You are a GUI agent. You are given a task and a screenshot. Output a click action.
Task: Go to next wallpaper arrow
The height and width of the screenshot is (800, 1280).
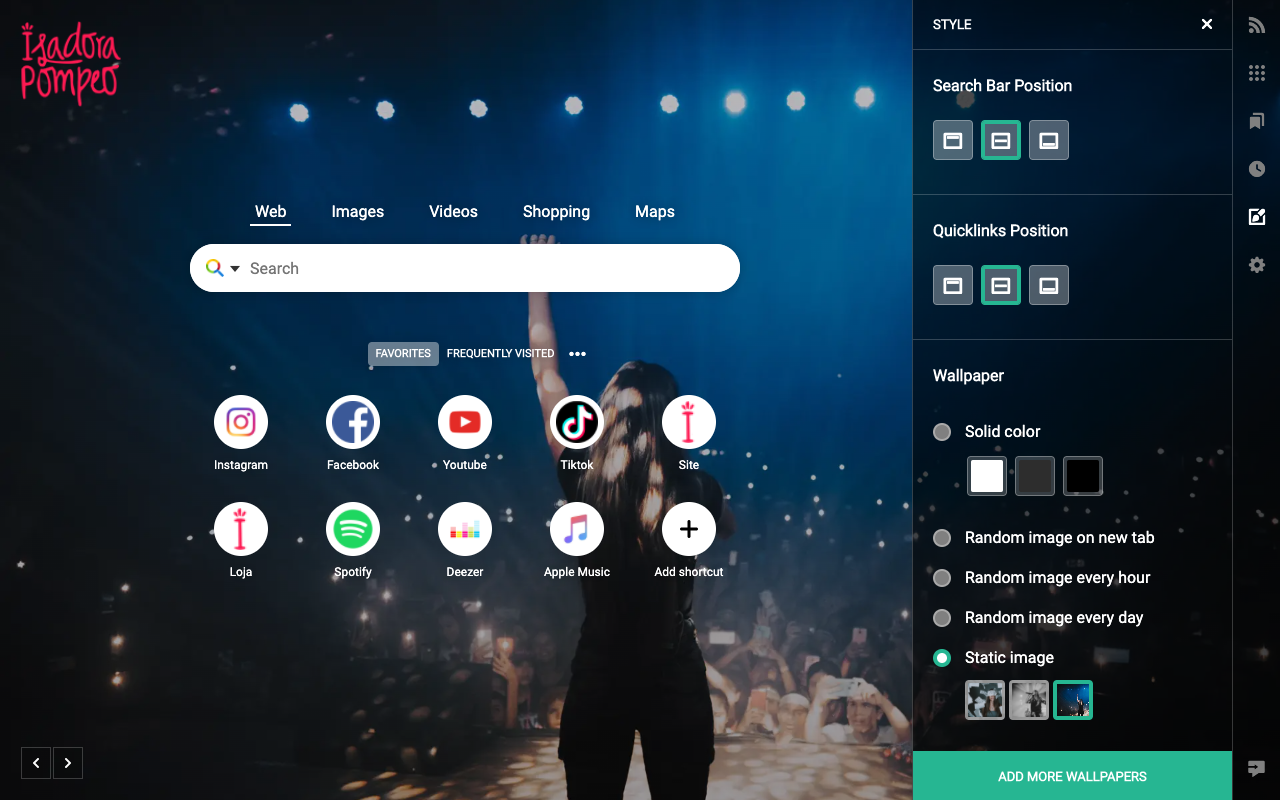67,763
